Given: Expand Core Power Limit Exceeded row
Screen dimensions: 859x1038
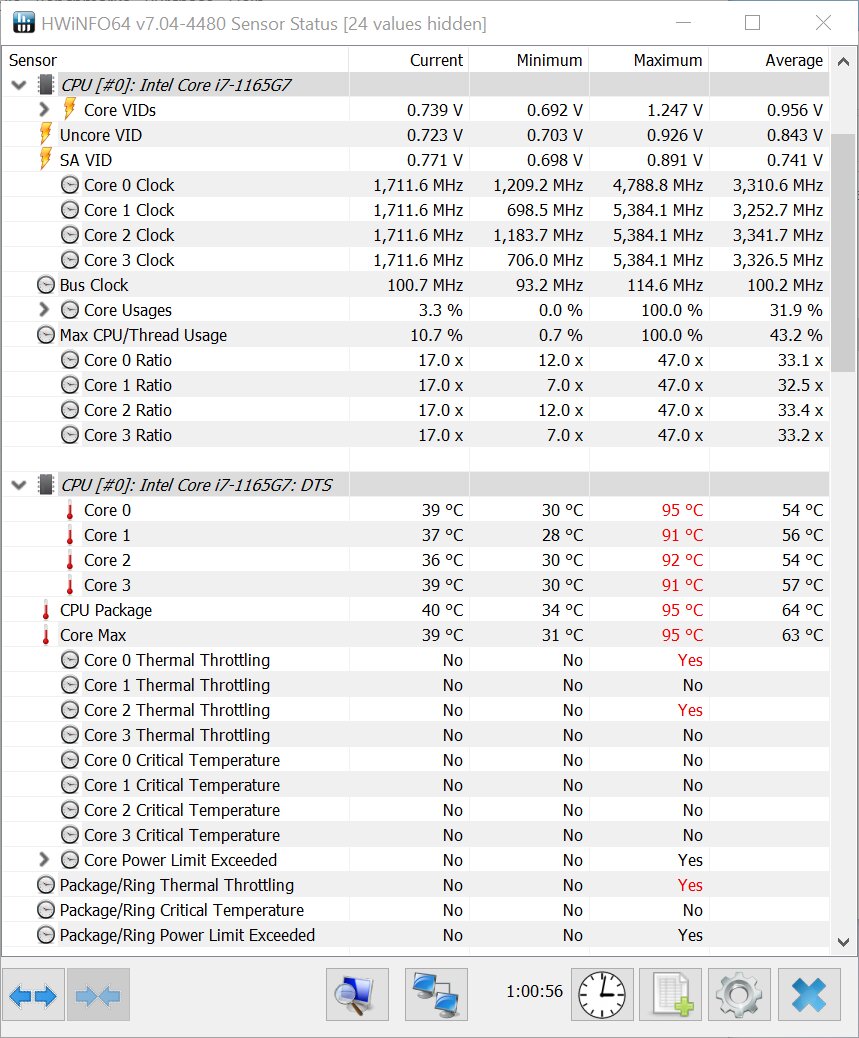Looking at the screenshot, I should click(x=44, y=859).
